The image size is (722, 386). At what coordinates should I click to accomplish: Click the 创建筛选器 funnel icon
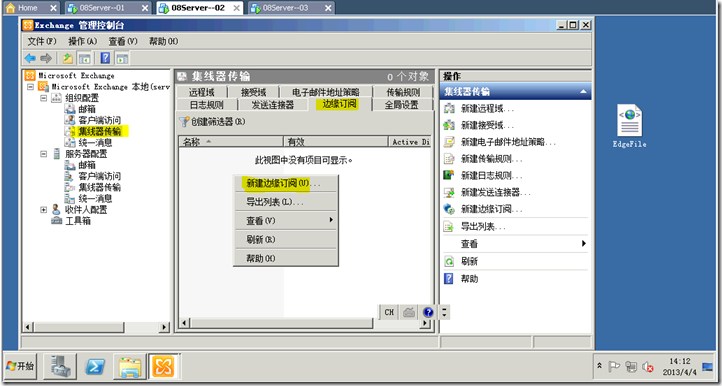(x=184, y=122)
